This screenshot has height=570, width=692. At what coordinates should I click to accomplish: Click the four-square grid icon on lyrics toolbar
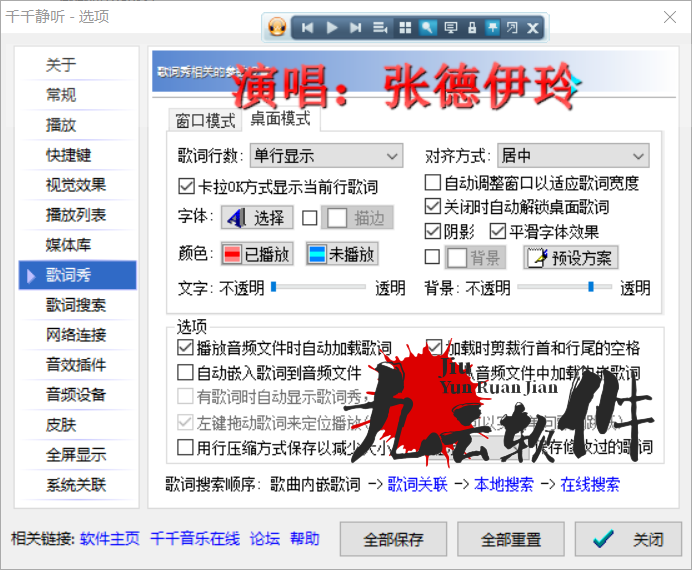point(405,28)
